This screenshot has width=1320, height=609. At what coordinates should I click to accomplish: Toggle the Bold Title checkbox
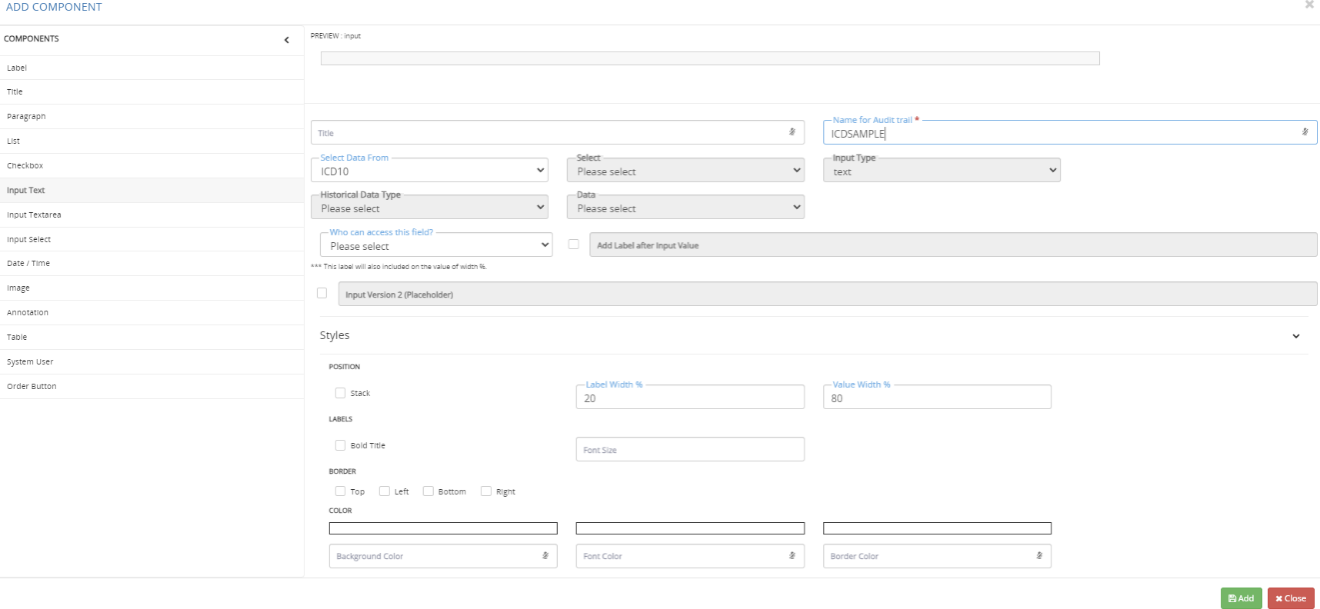point(340,445)
